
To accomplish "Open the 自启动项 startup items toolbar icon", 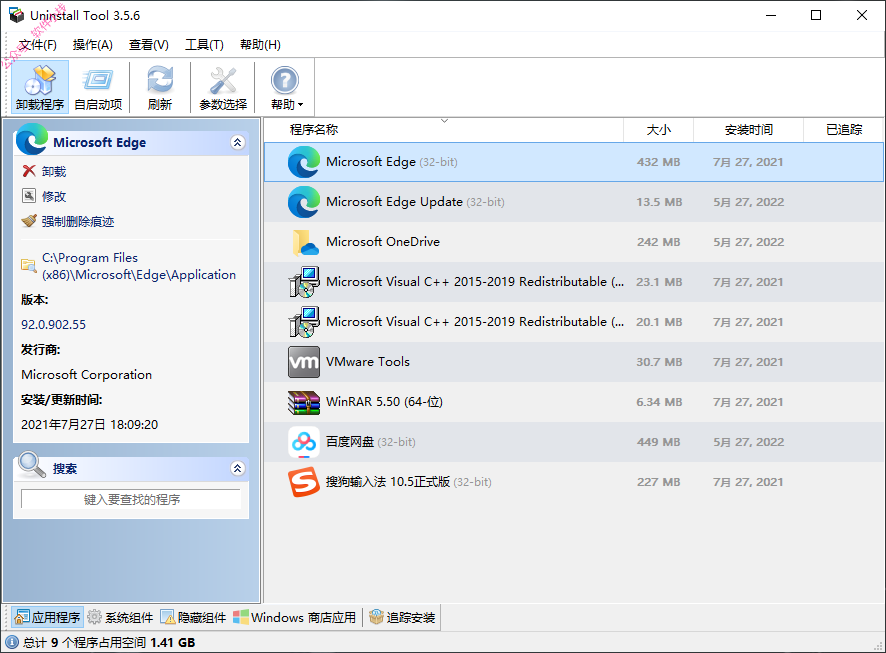I will click(x=98, y=87).
